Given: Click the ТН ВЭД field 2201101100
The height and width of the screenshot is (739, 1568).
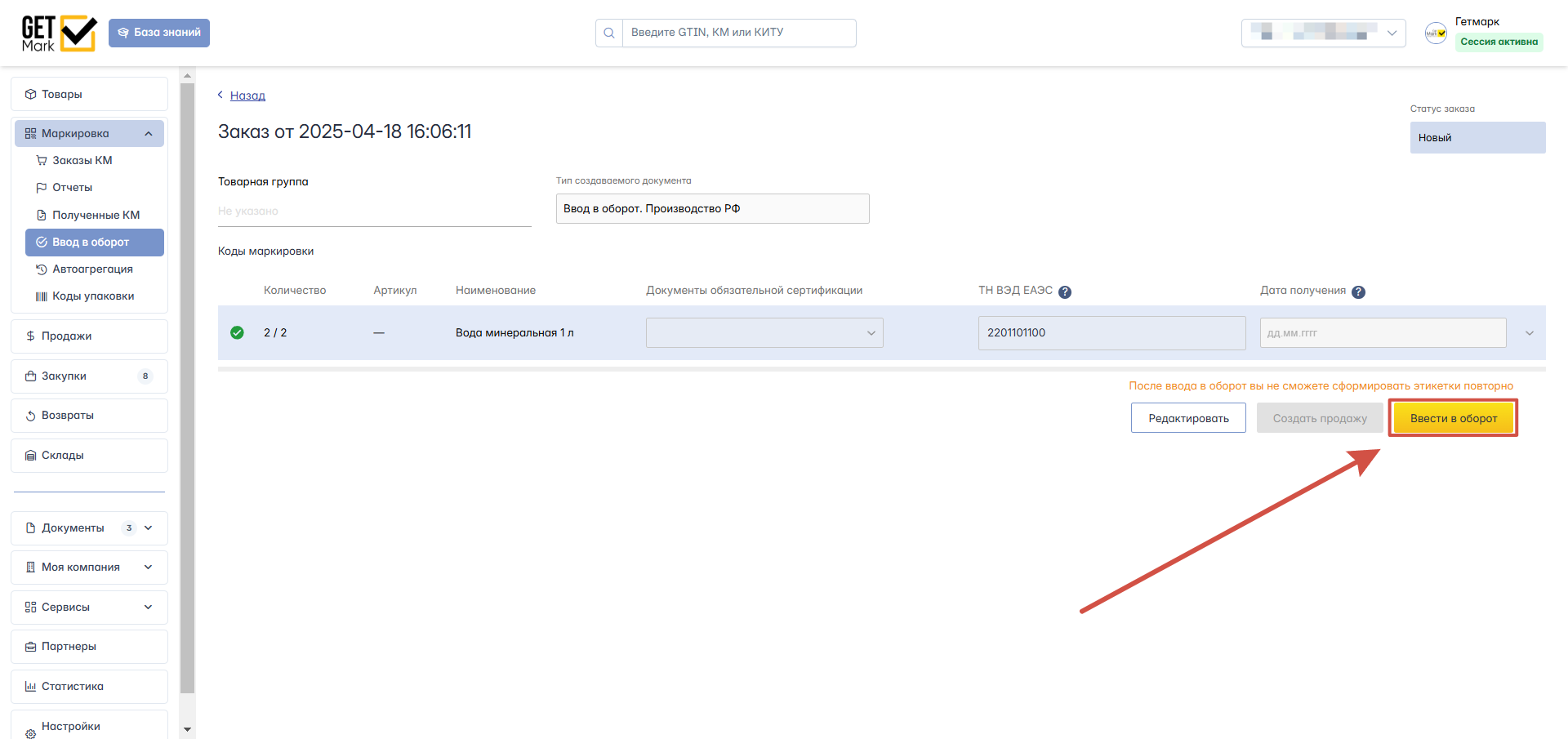Looking at the screenshot, I should click(1111, 333).
